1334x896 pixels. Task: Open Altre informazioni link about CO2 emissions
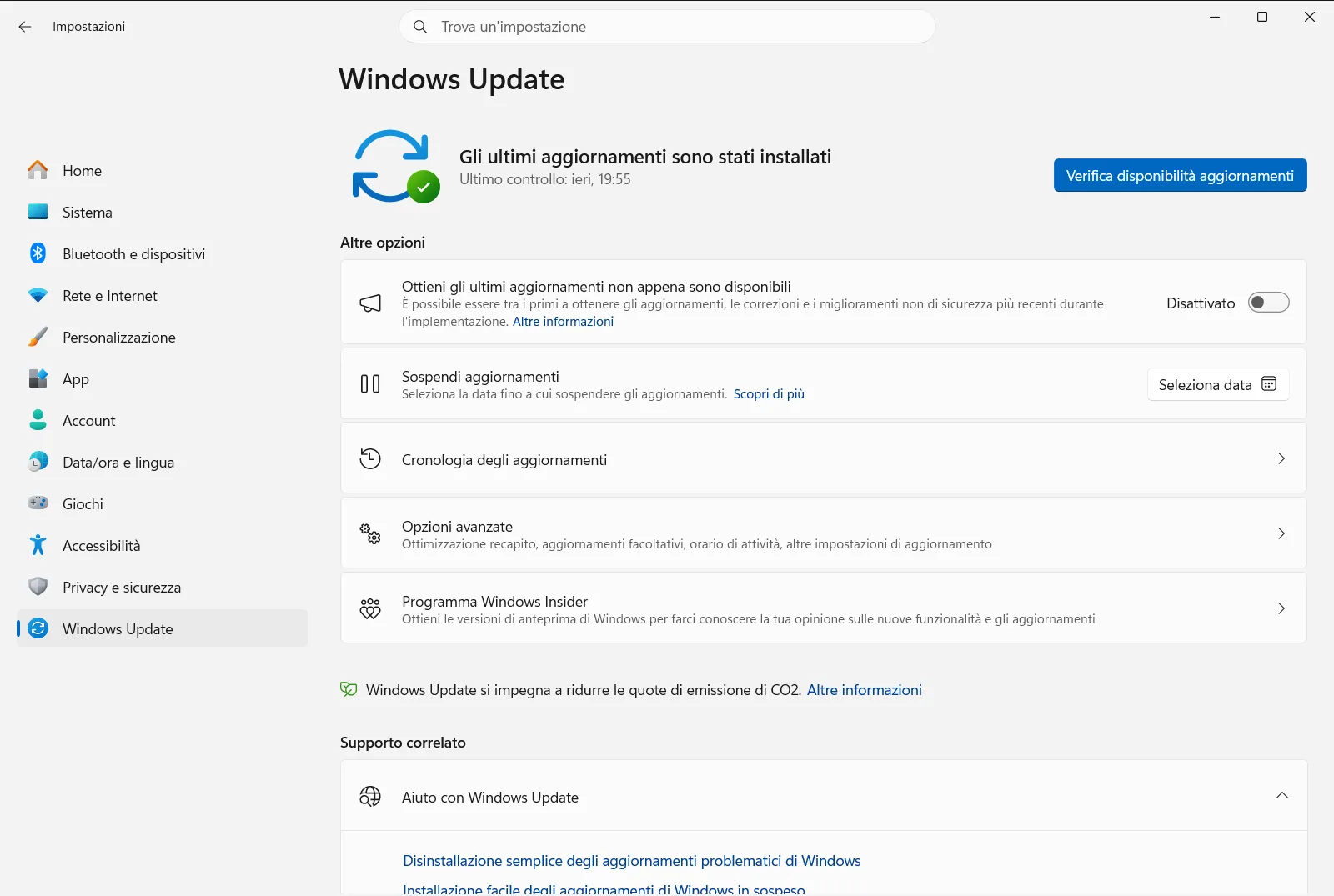pos(864,690)
